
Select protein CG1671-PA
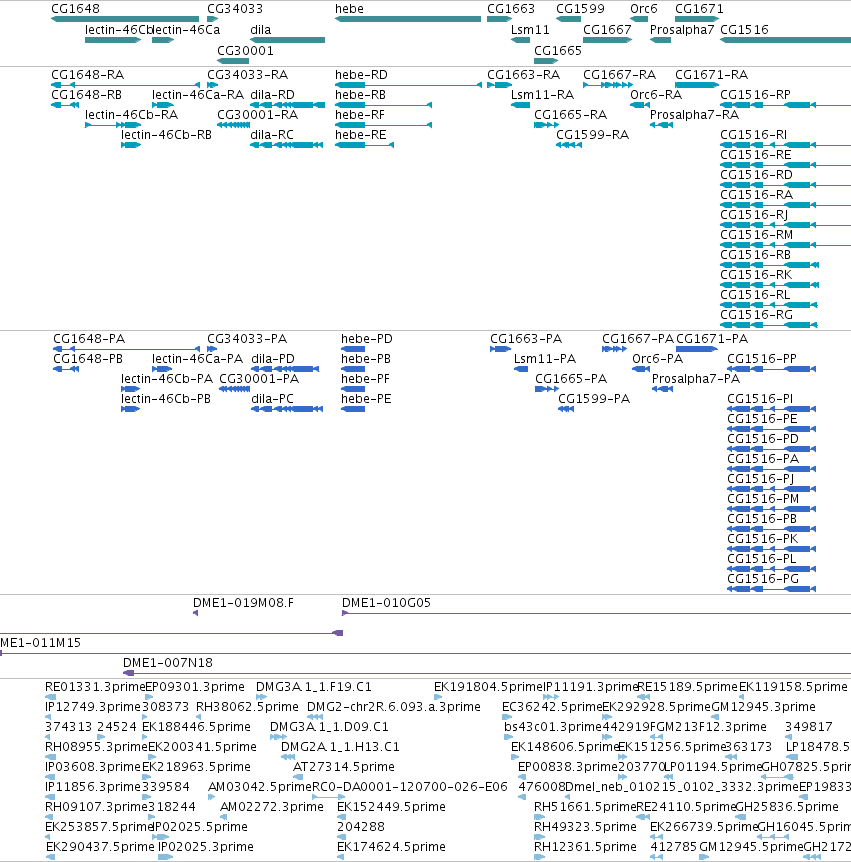697,349
